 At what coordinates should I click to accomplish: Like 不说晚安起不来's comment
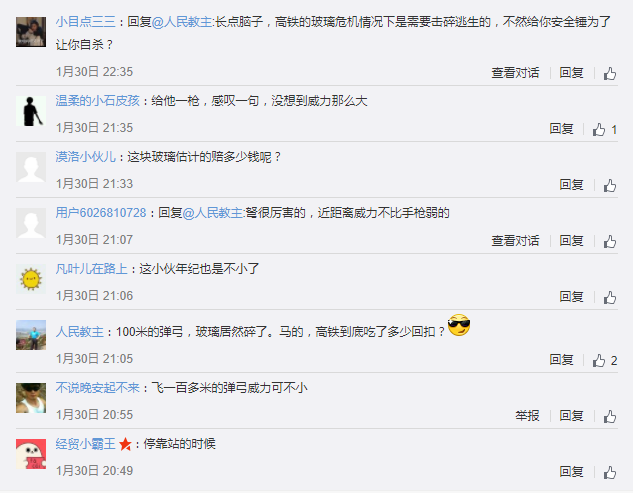coord(610,417)
